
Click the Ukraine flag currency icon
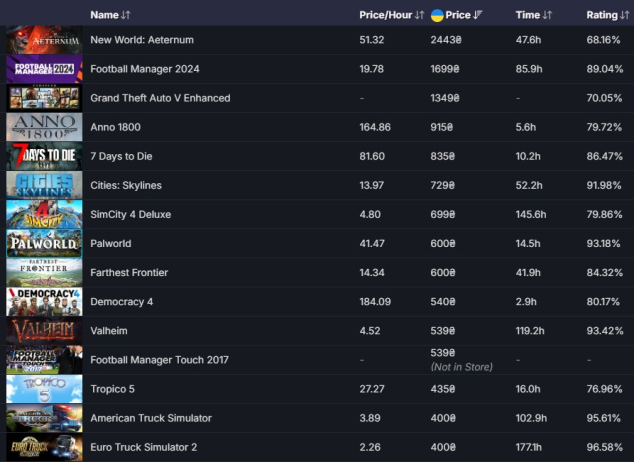click(x=437, y=15)
